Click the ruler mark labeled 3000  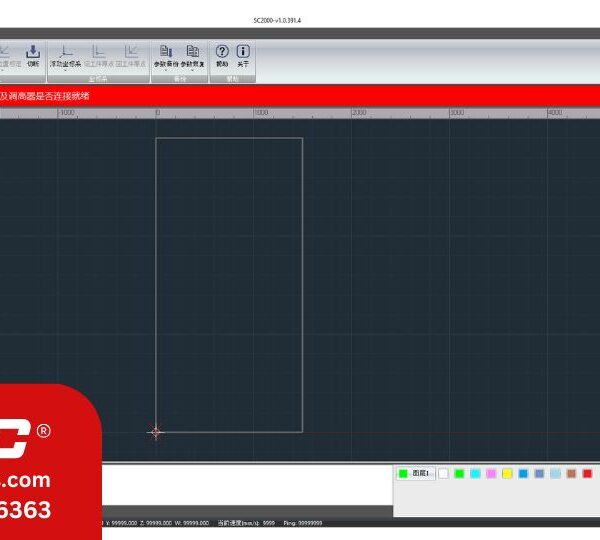click(457, 113)
